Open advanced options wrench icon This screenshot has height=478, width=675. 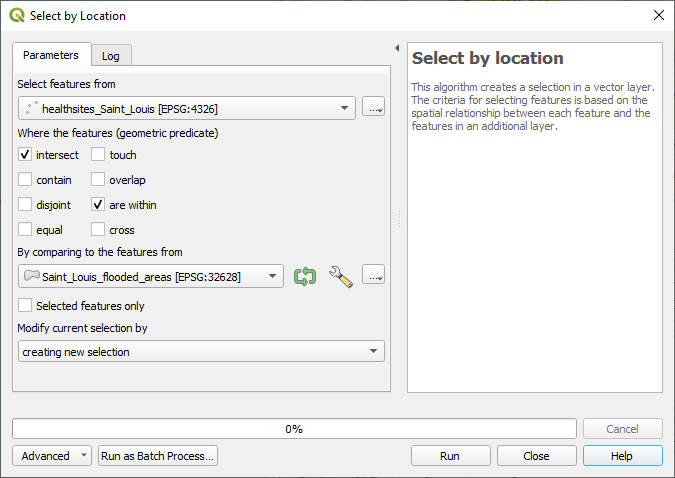coord(341,277)
